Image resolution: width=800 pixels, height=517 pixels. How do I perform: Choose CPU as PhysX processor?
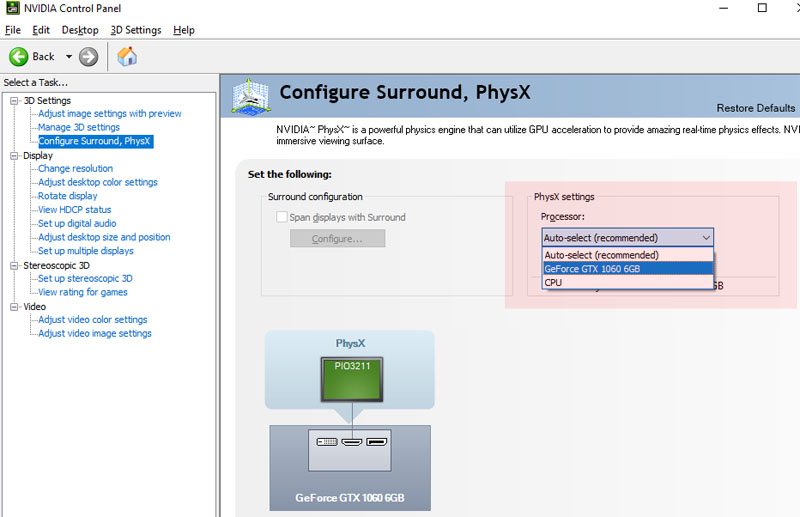click(628, 282)
